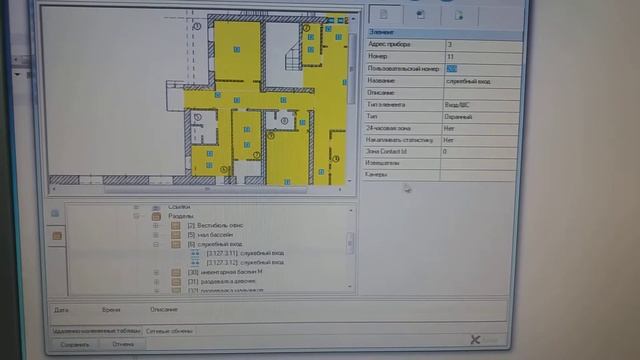
Task: Expand the [2] Вестибюль офис node
Action: pos(156,225)
